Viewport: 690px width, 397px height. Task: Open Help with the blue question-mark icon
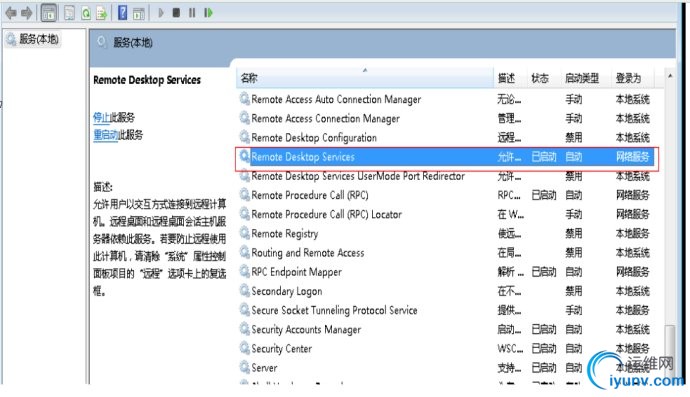coord(123,13)
